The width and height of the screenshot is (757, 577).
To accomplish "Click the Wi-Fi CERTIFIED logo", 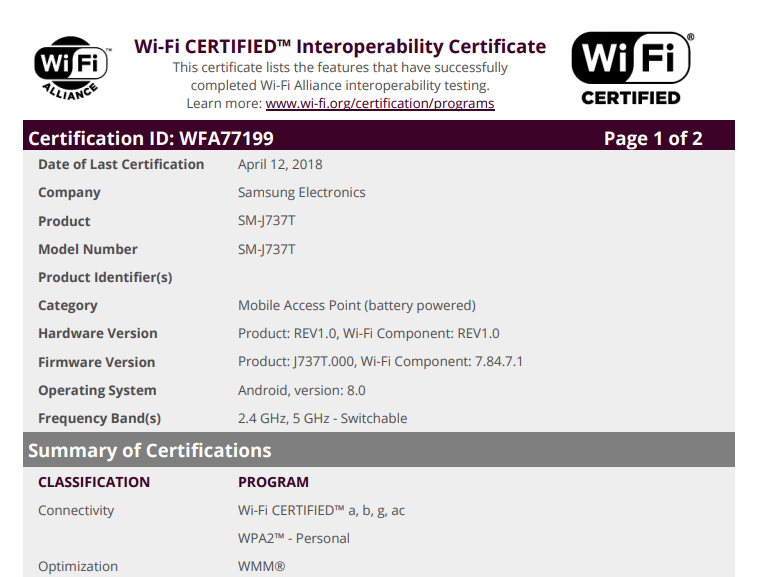I will click(x=631, y=68).
